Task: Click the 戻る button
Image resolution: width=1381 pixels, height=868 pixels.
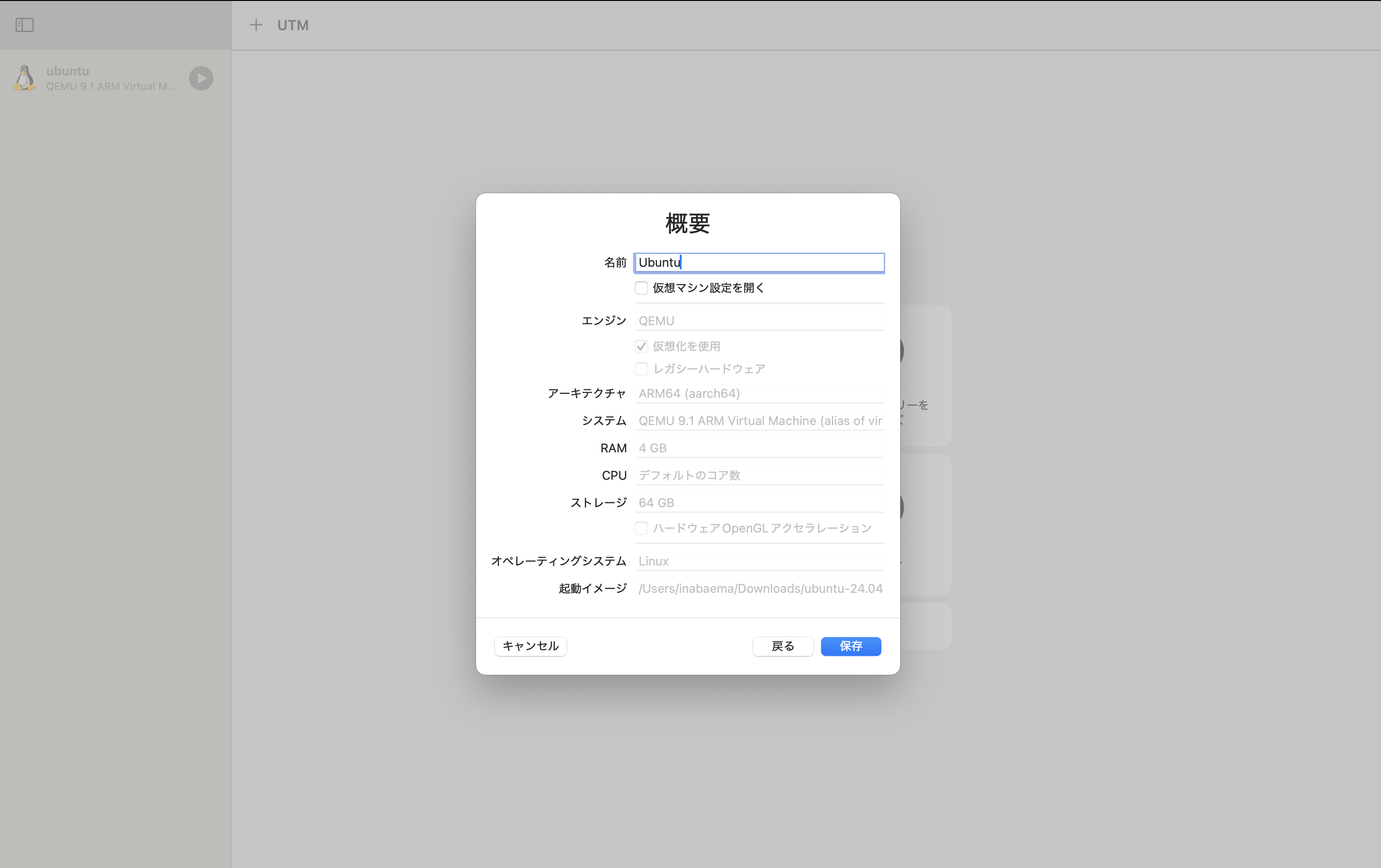Action: [783, 646]
